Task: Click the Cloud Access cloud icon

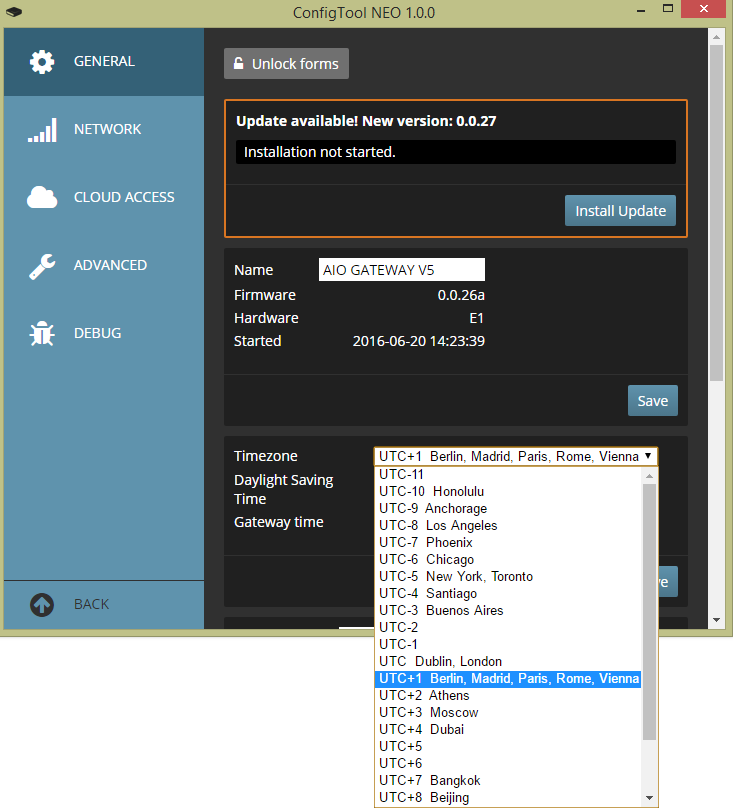Action: pyautogui.click(x=42, y=197)
